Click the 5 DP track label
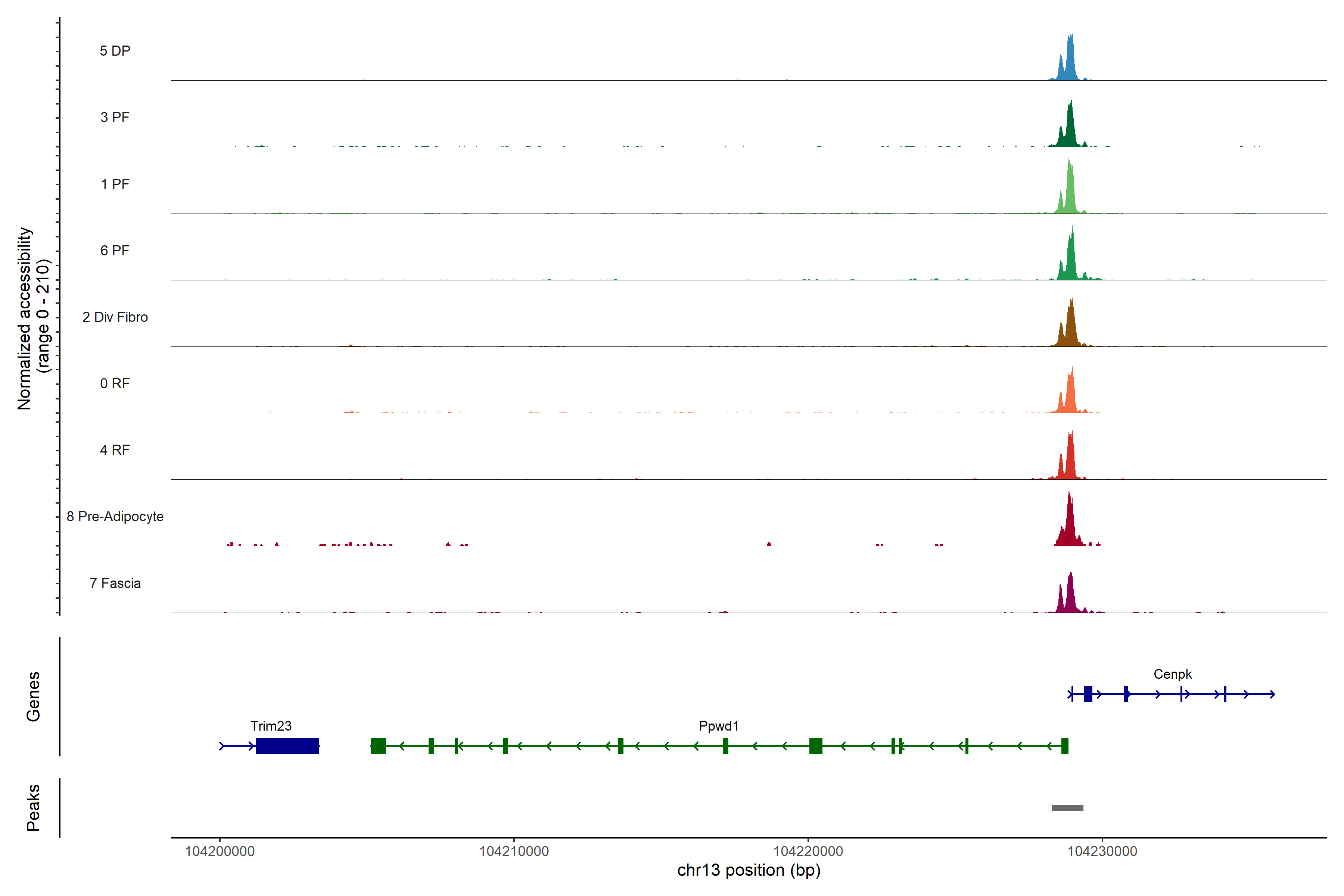Image resolution: width=1344 pixels, height=896 pixels. (x=115, y=51)
